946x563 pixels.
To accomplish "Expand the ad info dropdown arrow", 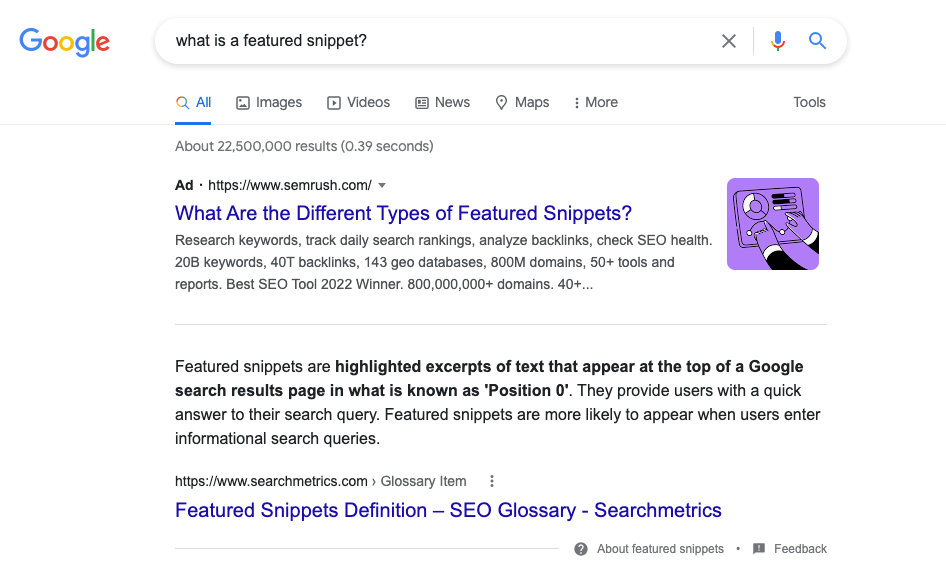I will tap(382, 185).
